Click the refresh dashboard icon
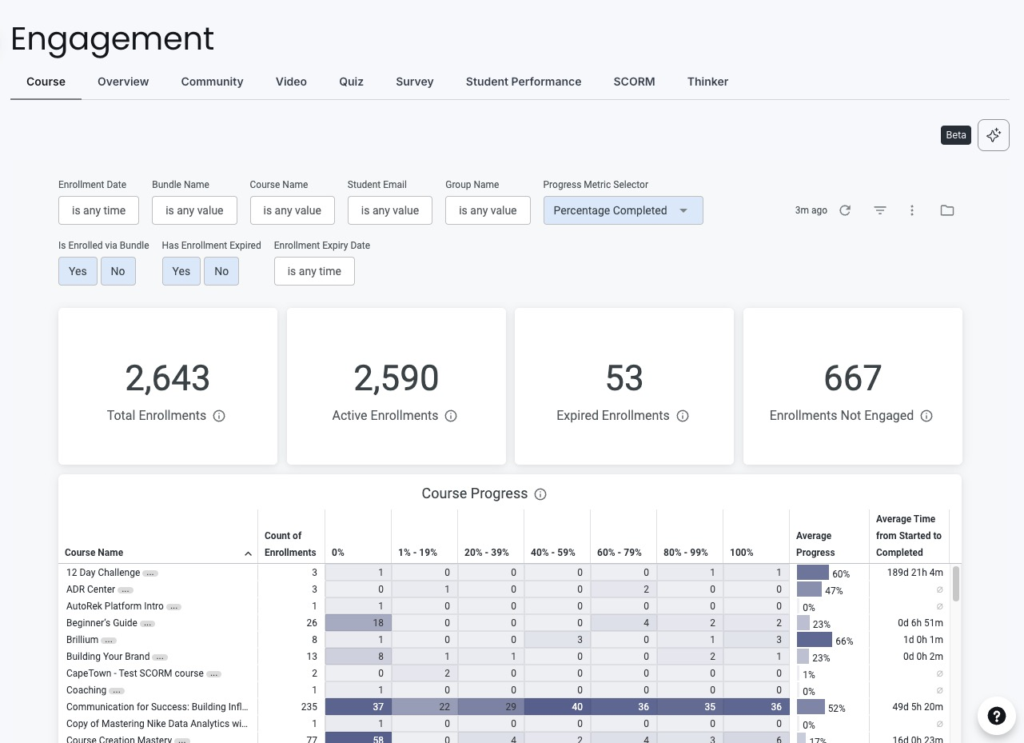Screen dimensions: 1024x743 click(x=845, y=210)
